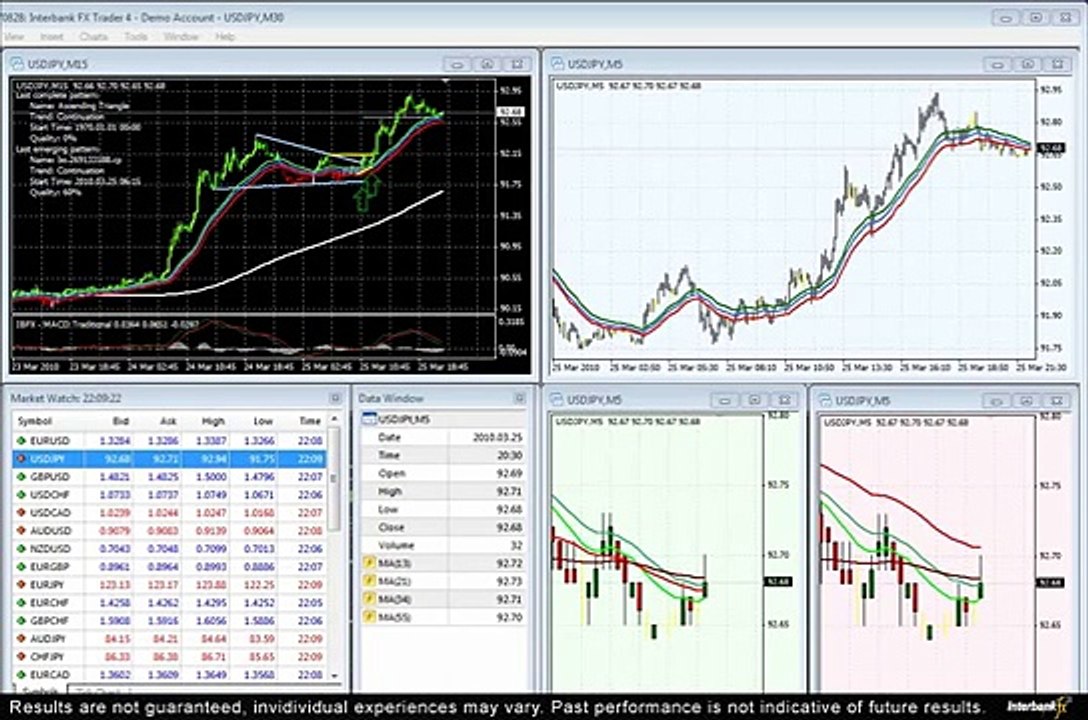This screenshot has height=720, width=1088.
Task: Click the MA(13) indicator icon in Data Window
Action: pos(370,563)
